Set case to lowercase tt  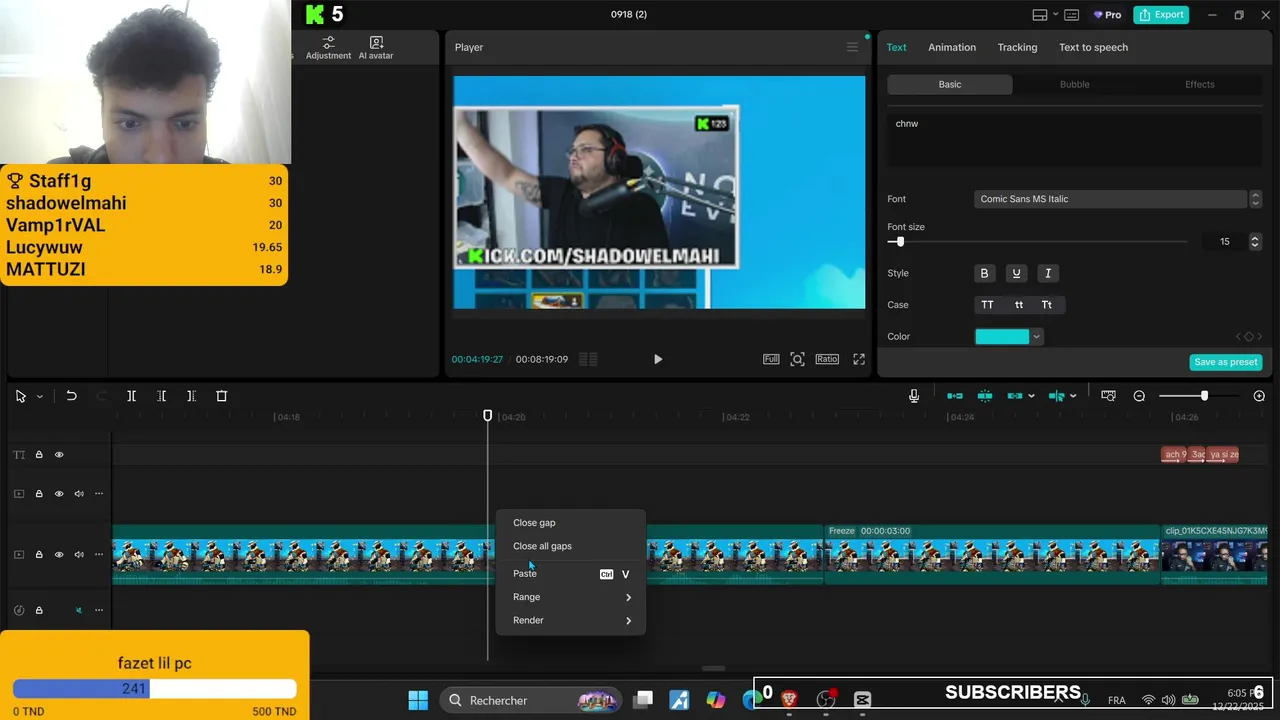1019,305
